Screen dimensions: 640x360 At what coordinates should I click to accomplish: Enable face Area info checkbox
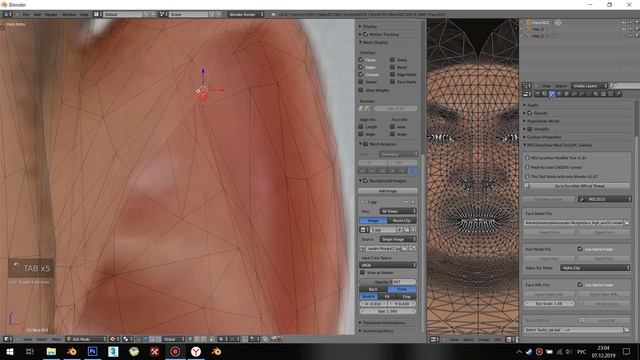392,127
